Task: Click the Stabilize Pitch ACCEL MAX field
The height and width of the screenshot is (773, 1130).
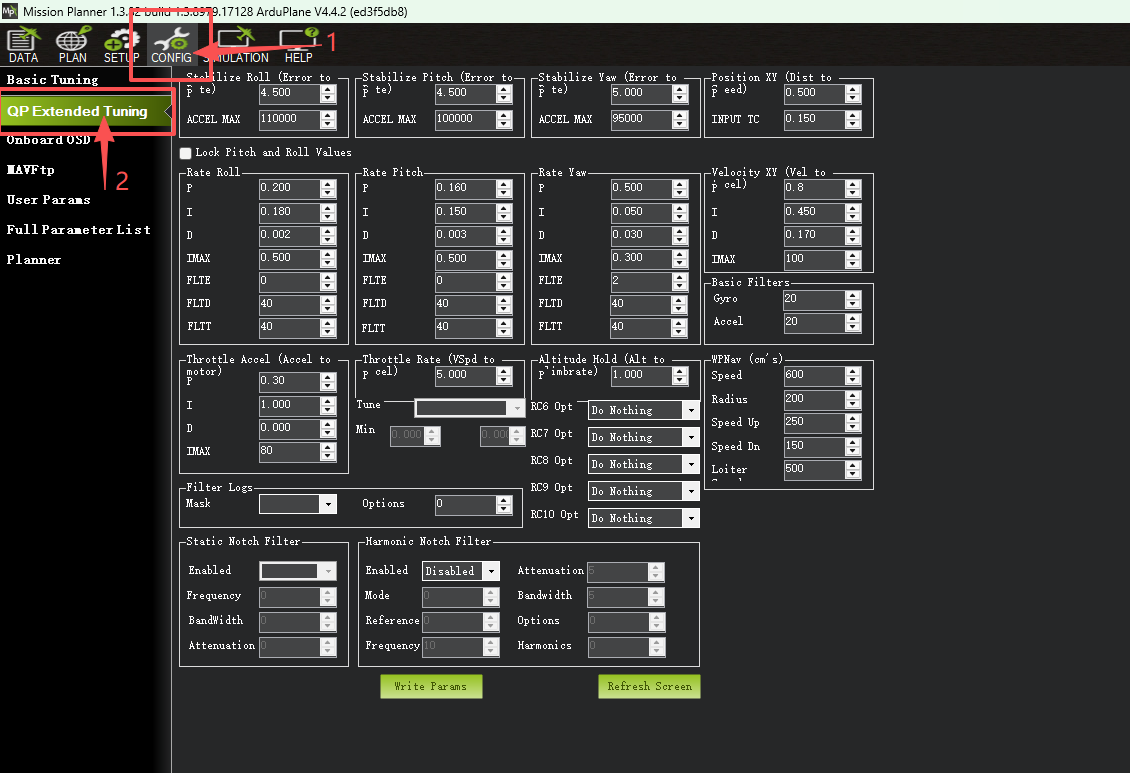Action: point(465,120)
